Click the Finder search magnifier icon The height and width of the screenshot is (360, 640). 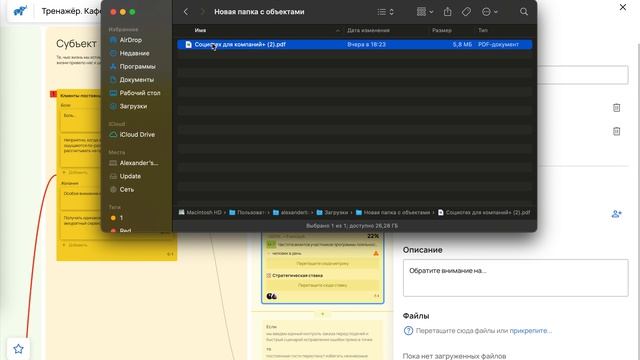coord(524,12)
